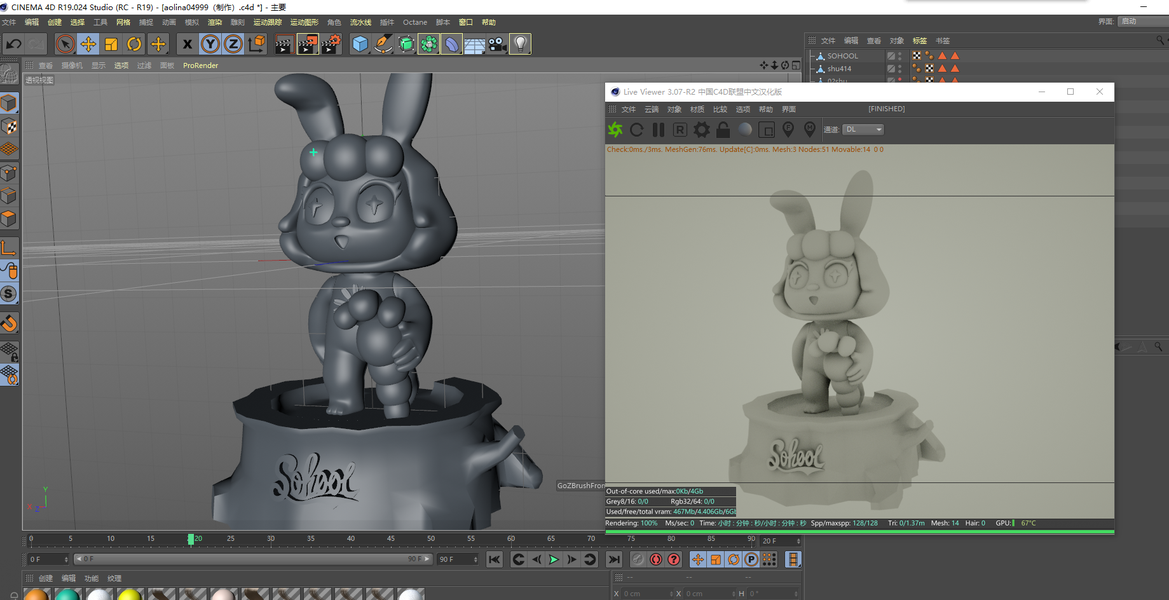Add a Cube primitive object
The image size is (1169, 600).
tap(361, 44)
